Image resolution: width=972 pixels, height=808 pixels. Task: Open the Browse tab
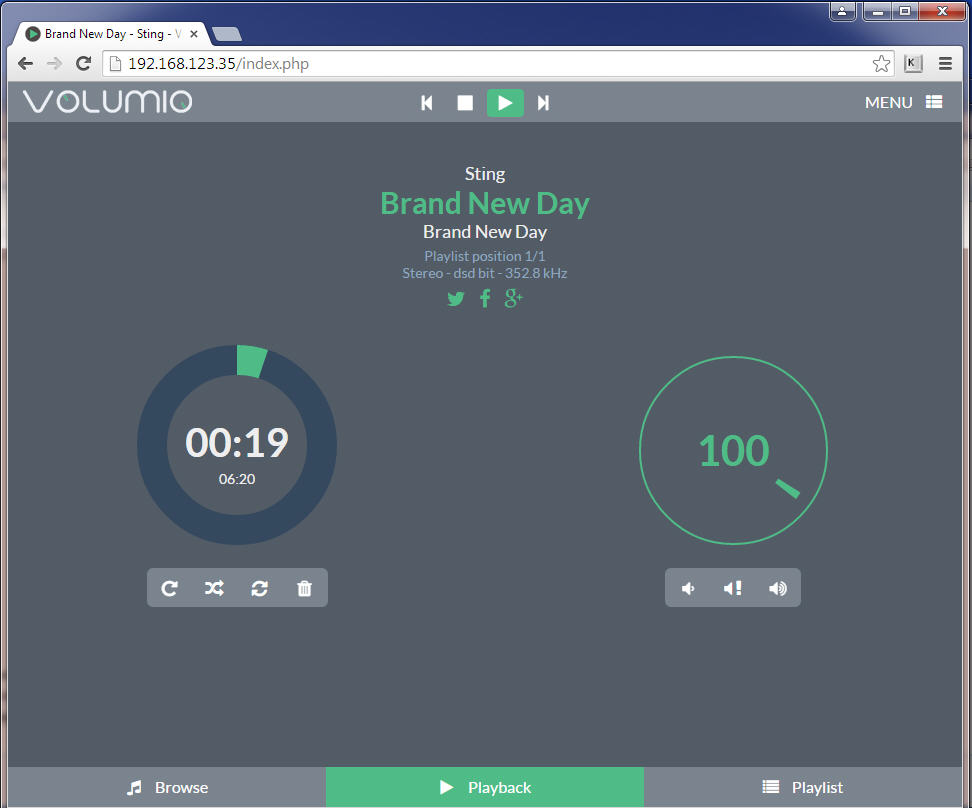[x=167, y=788]
